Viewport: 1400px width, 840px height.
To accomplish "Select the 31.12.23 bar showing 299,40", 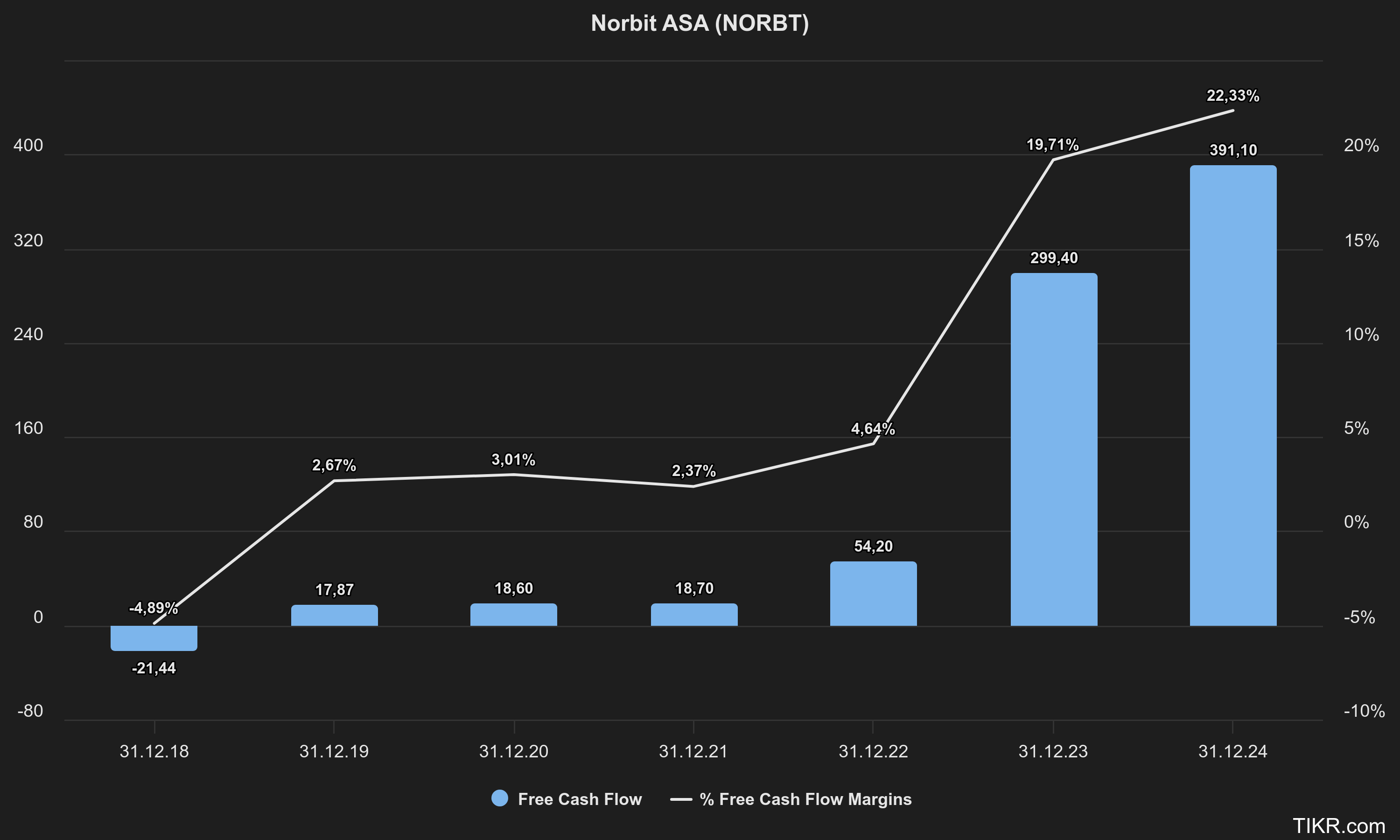I will (1054, 450).
